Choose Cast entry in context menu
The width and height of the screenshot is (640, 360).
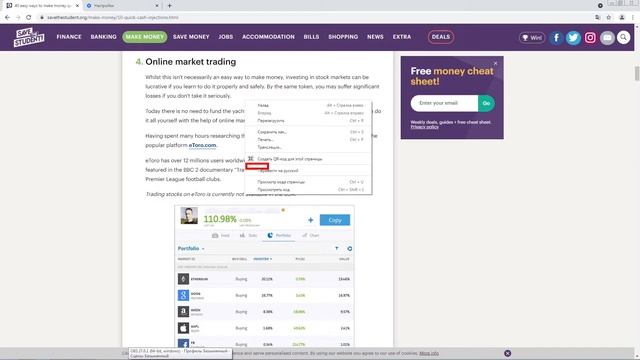tap(308, 147)
